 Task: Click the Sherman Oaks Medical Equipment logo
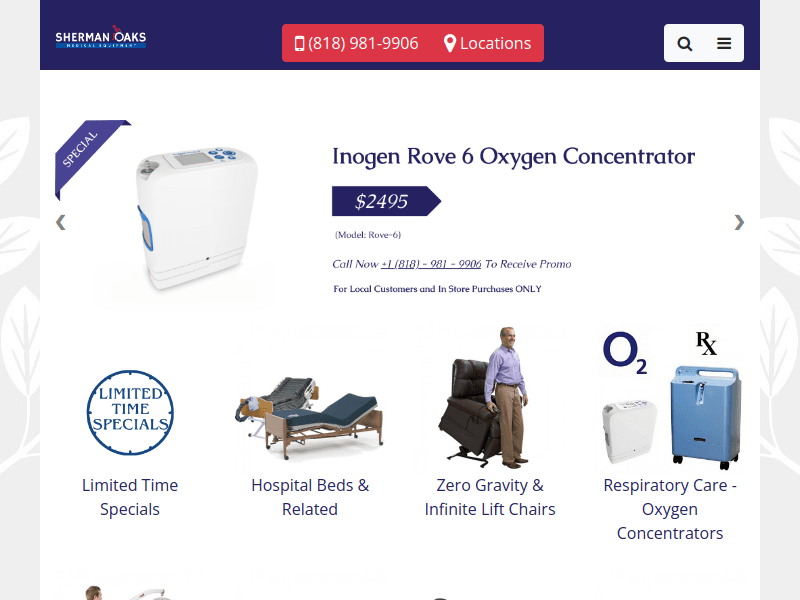point(101,37)
